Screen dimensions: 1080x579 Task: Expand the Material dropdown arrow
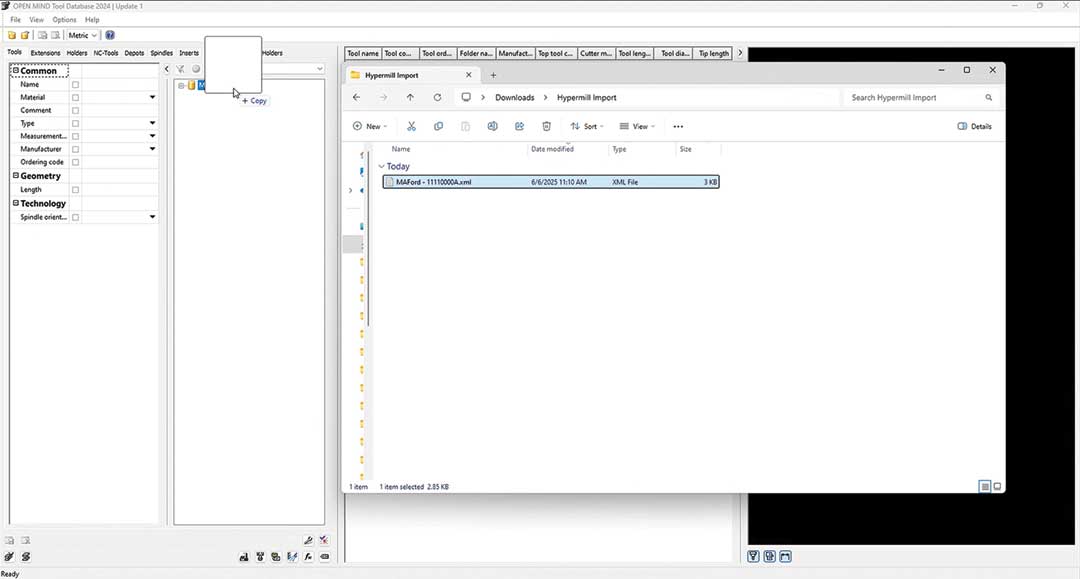point(152,98)
